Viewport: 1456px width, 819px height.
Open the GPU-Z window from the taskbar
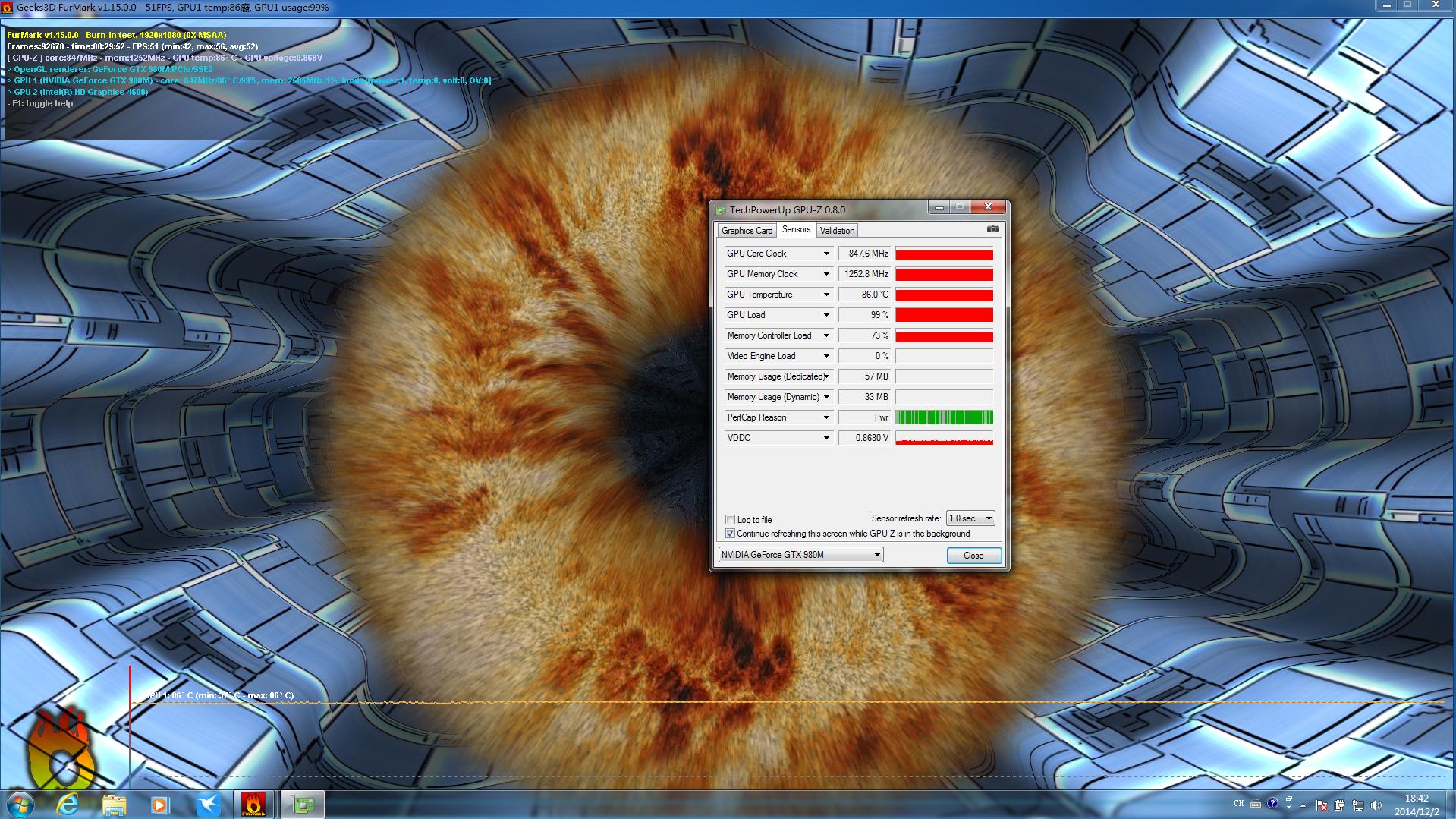pos(301,804)
